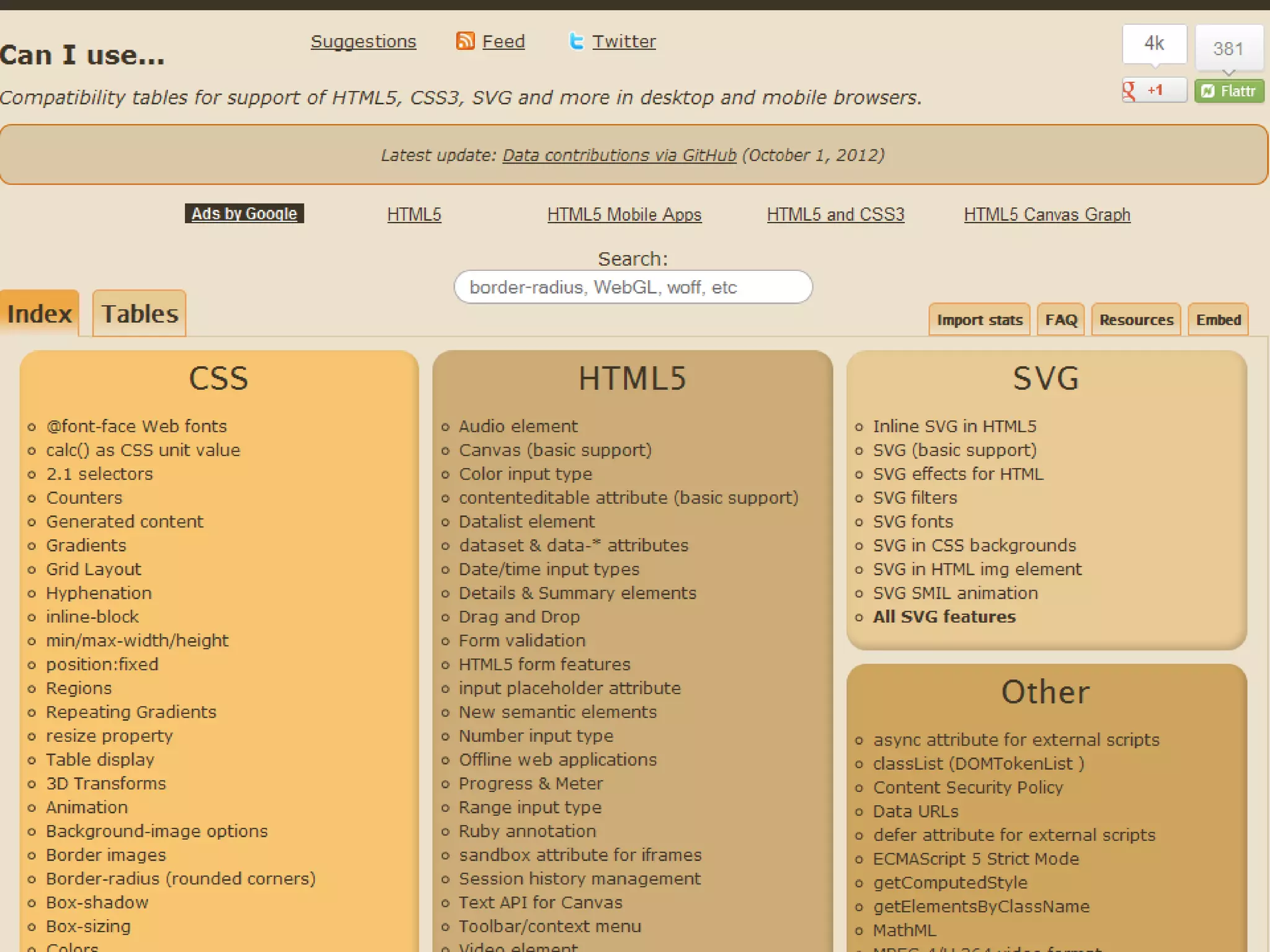Open the HTML5 and CSS3 ad link

pos(835,214)
